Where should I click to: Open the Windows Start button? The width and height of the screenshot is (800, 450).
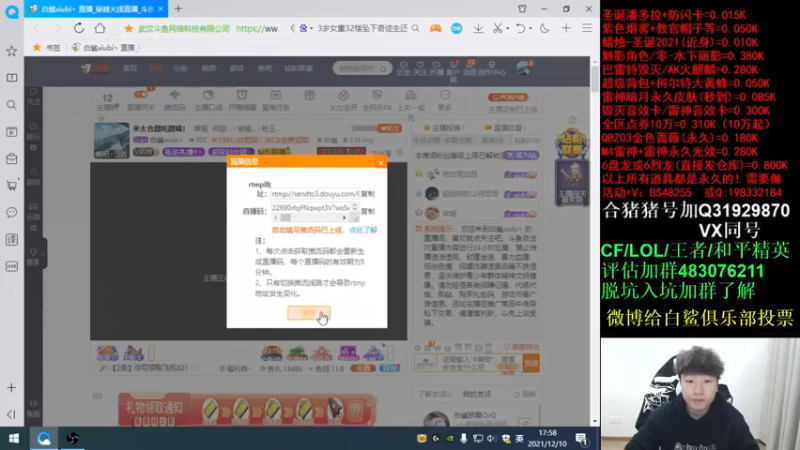click(14, 438)
